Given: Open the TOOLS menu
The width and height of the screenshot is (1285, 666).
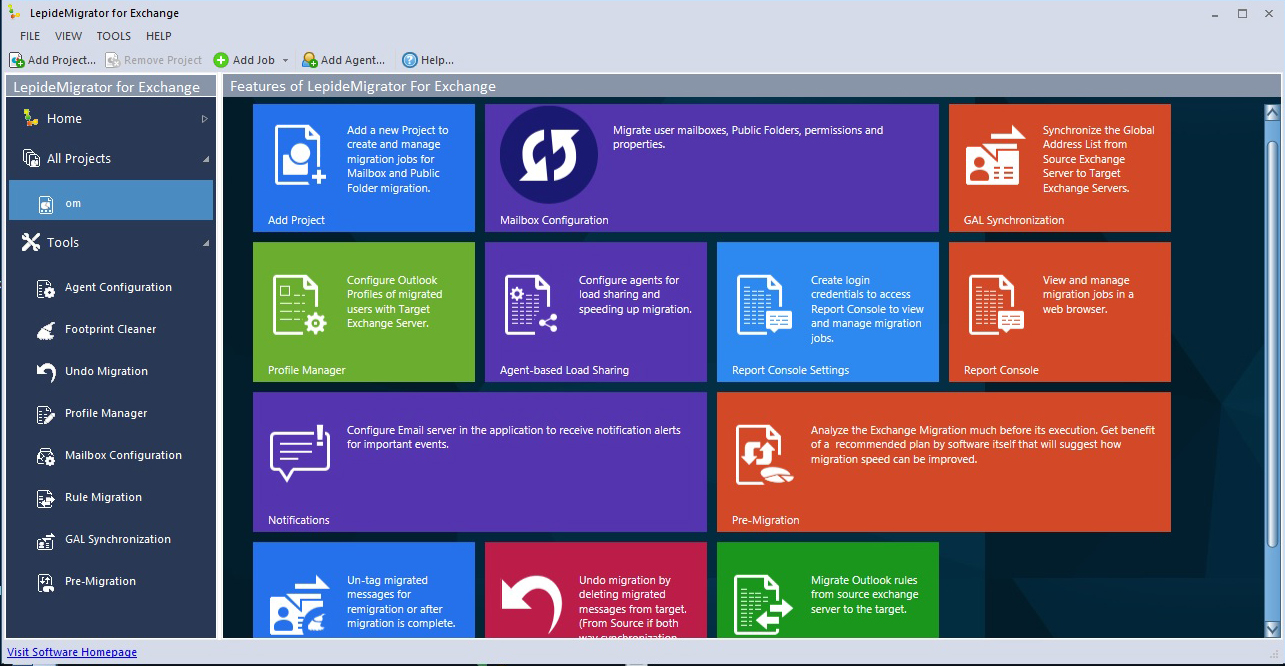Looking at the screenshot, I should pyautogui.click(x=114, y=36).
